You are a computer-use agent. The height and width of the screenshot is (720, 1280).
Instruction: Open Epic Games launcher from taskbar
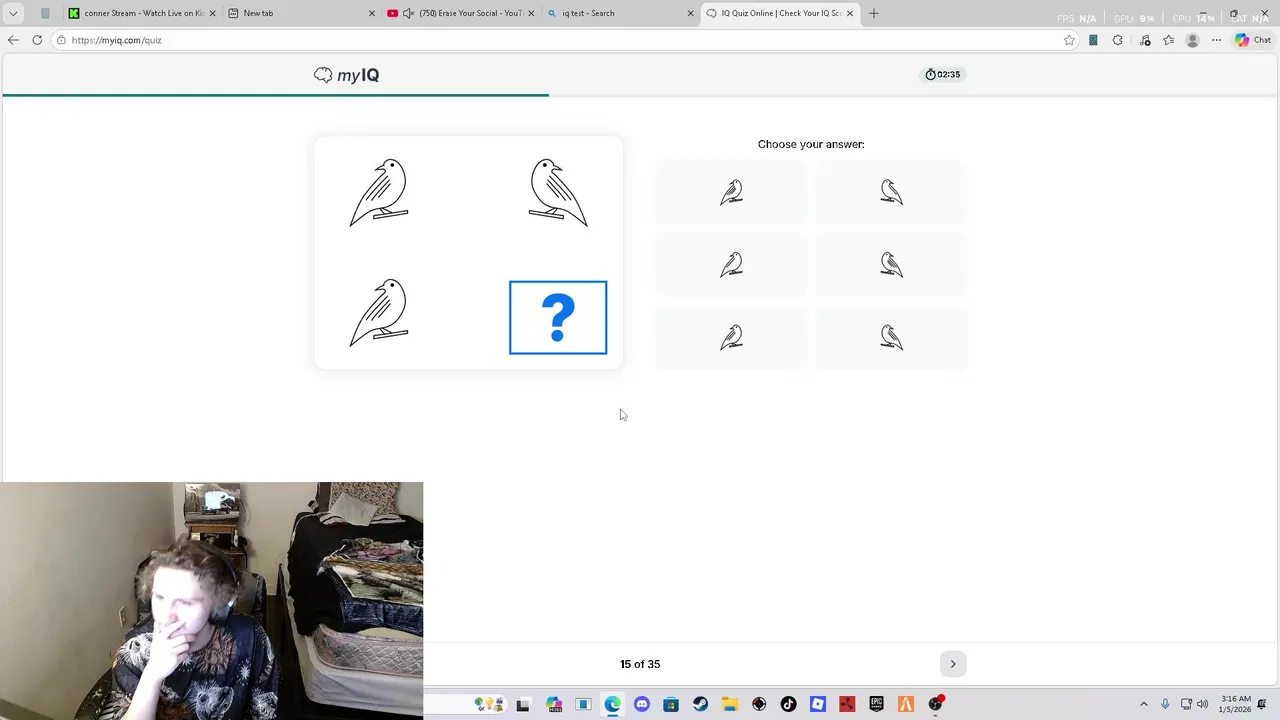876,704
